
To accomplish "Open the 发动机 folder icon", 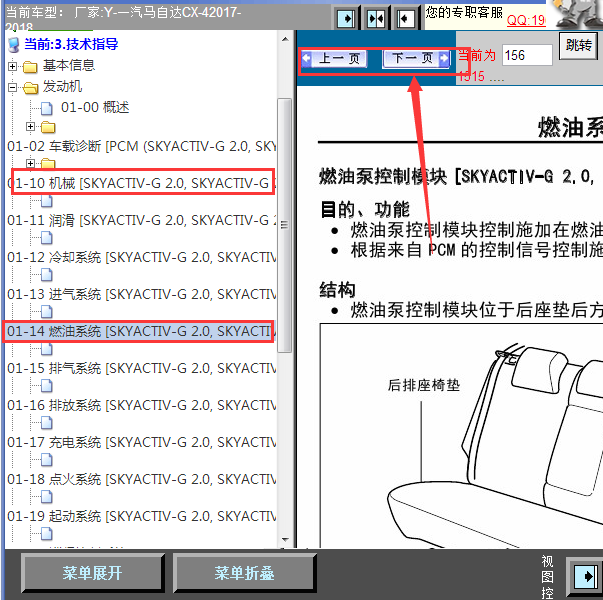I will (x=30, y=88).
